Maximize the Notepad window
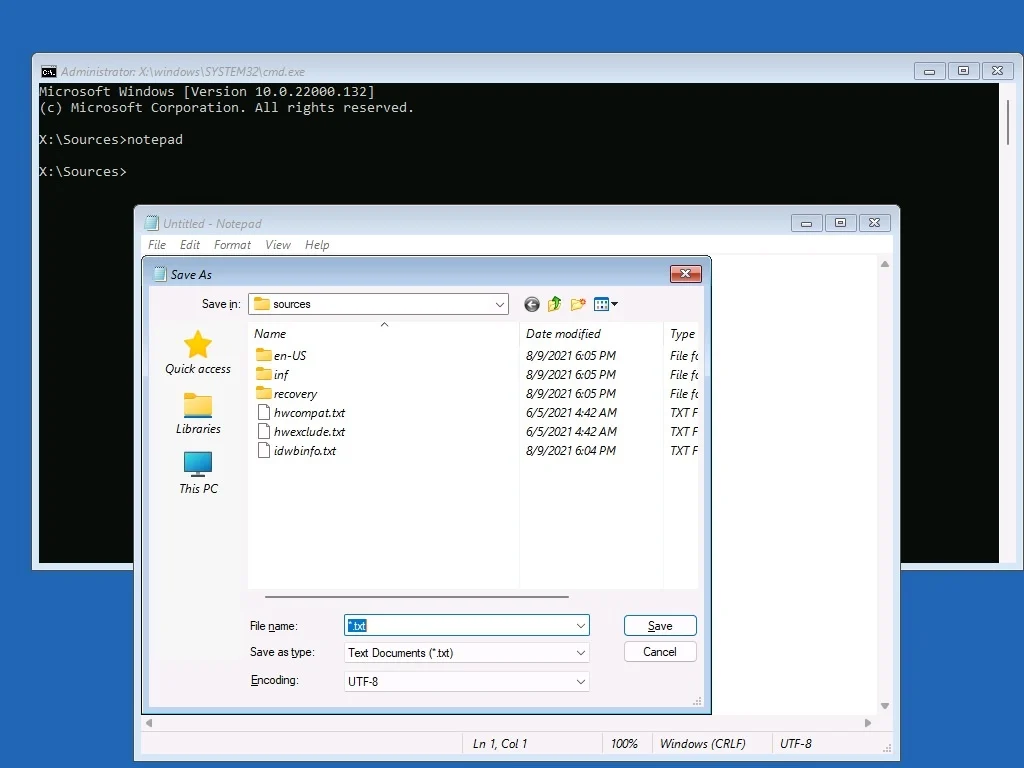Image resolution: width=1024 pixels, height=768 pixels. pyautogui.click(x=840, y=223)
